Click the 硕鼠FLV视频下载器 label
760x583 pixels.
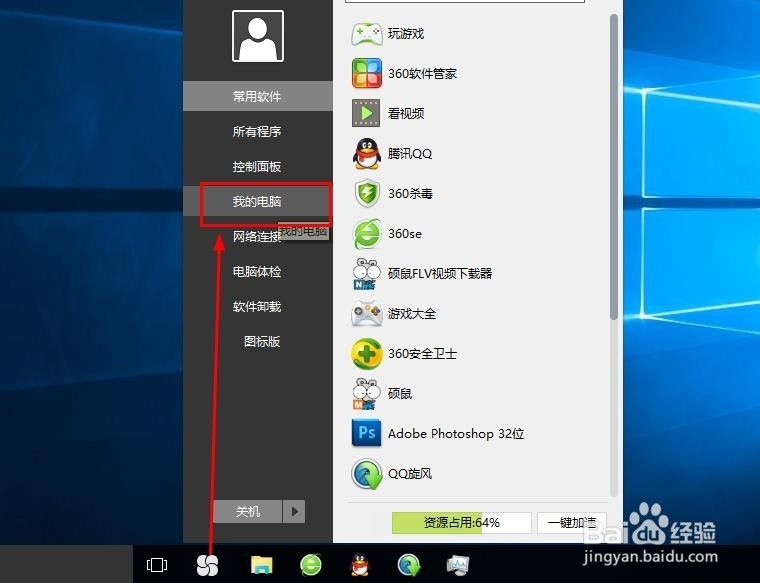(x=440, y=274)
